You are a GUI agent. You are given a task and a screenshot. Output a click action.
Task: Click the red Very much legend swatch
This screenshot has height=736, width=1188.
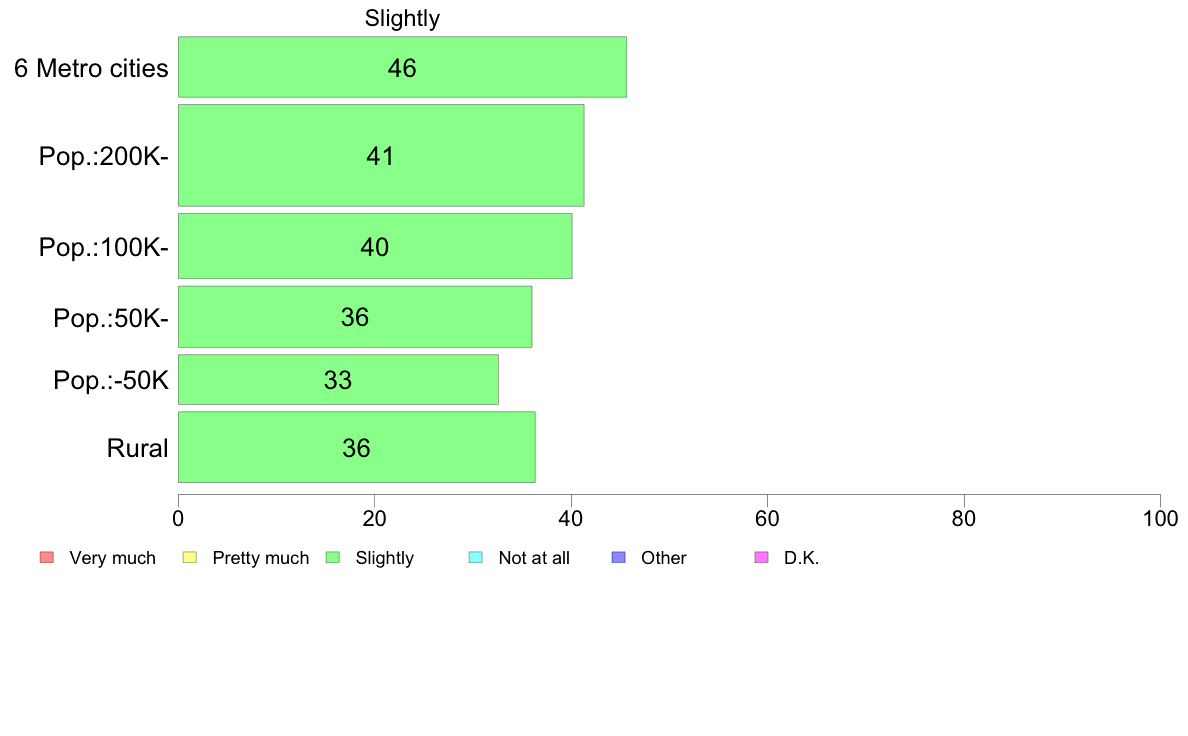tap(47, 557)
